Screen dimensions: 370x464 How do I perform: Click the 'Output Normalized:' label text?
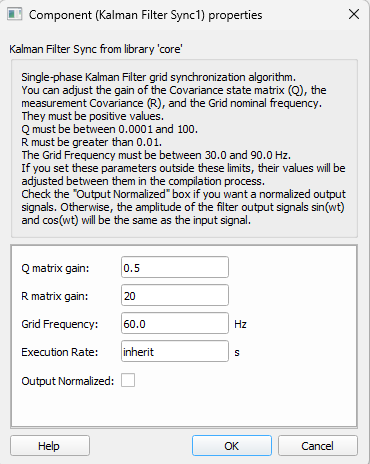(68, 381)
